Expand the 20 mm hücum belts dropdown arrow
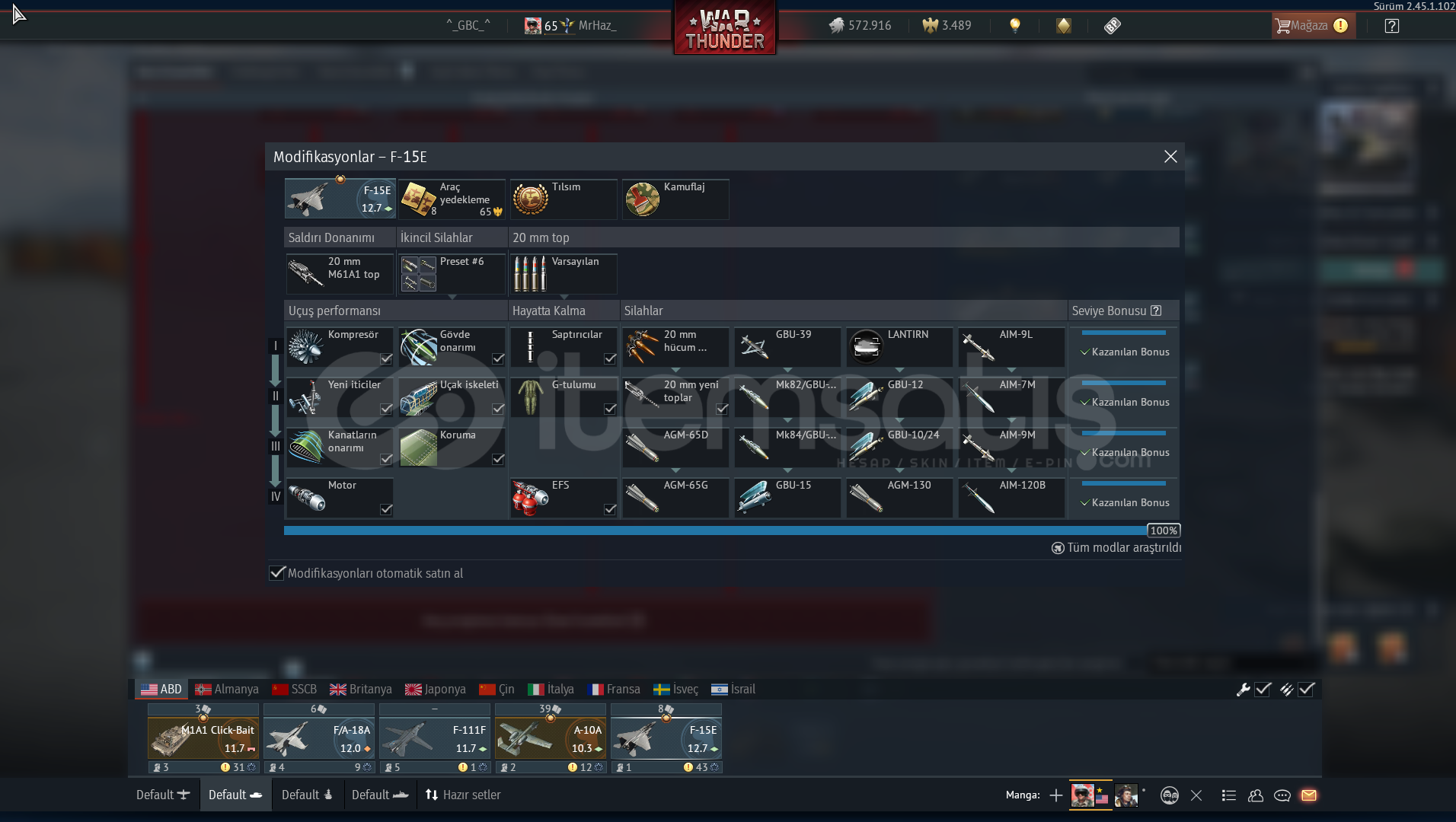The height and width of the screenshot is (822, 1456). [675, 369]
